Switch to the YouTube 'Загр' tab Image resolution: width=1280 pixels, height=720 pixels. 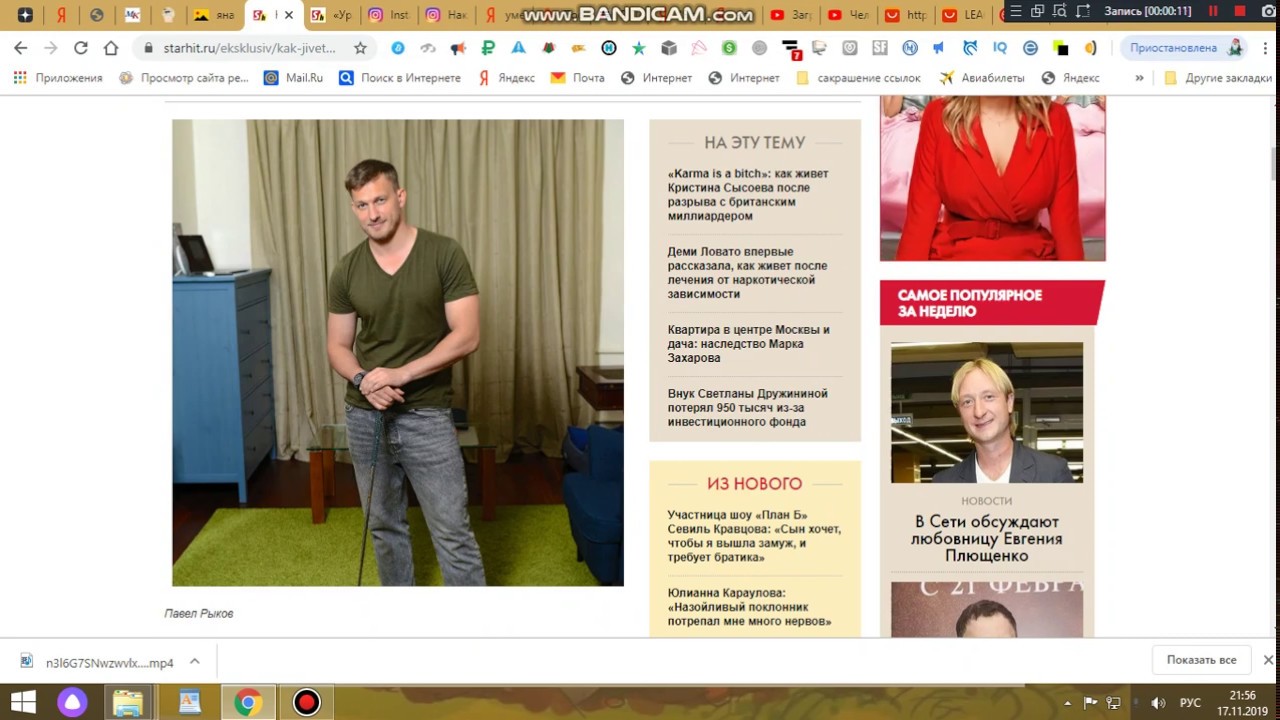click(791, 15)
